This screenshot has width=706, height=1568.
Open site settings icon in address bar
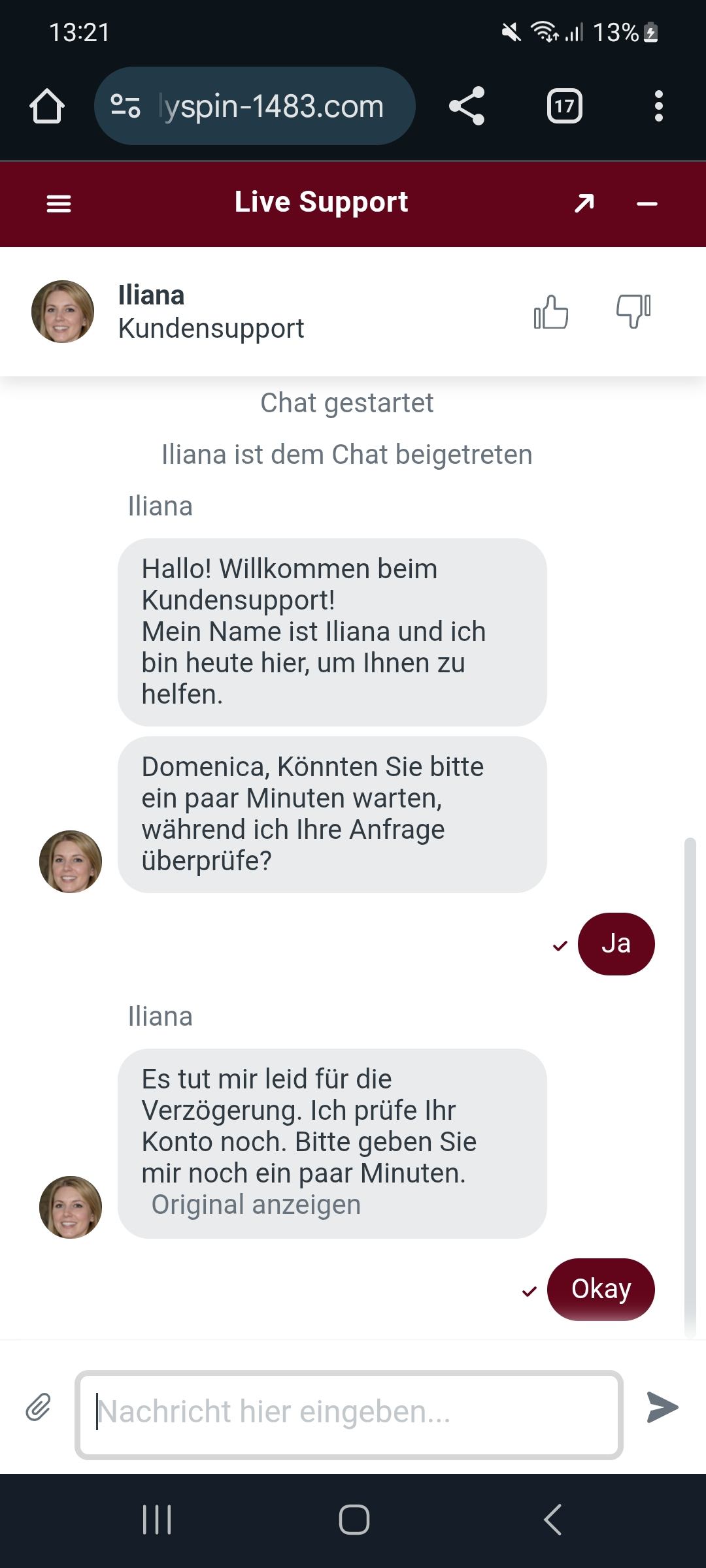(x=126, y=106)
